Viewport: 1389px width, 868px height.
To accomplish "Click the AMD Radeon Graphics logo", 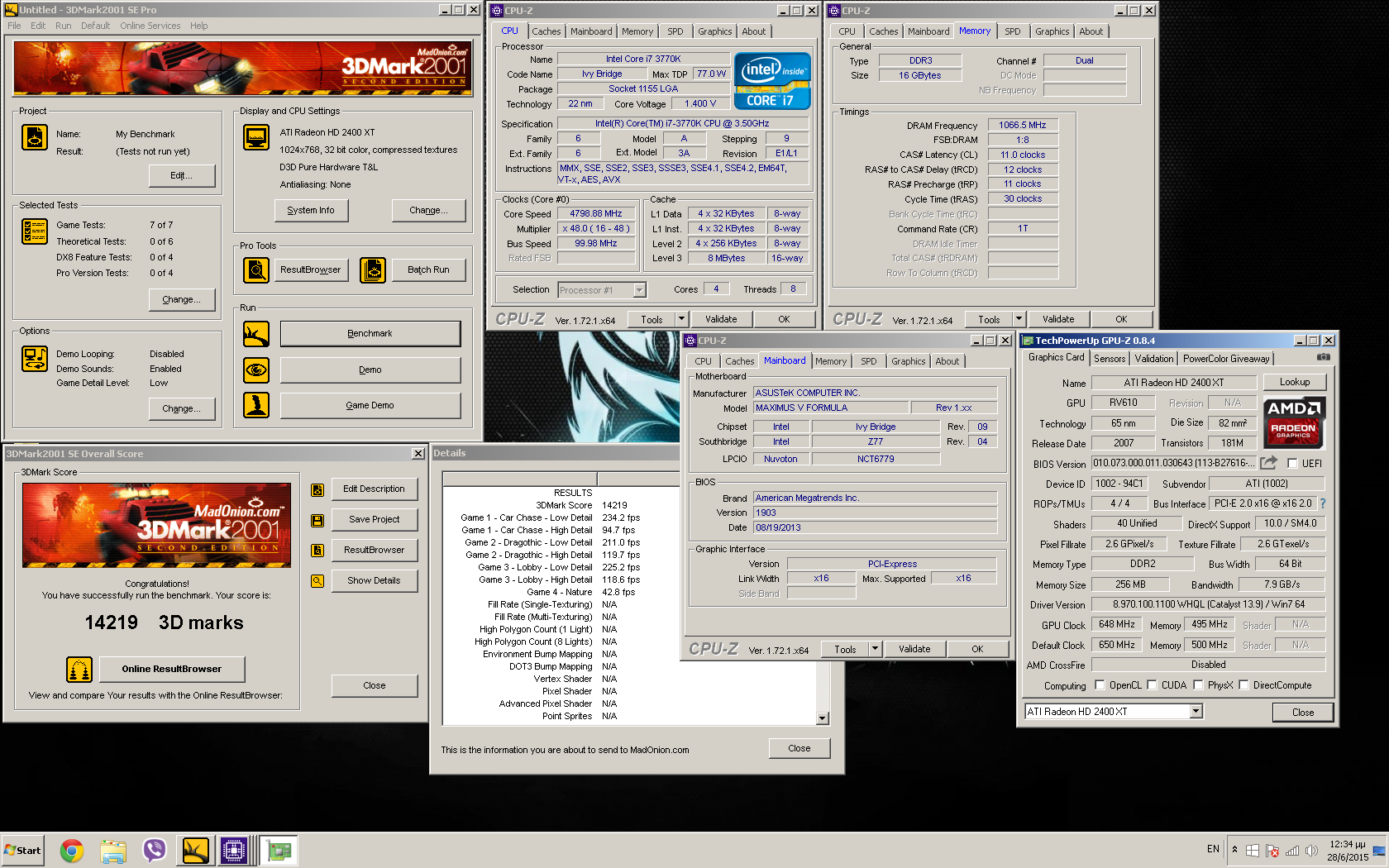I will coord(1294,422).
